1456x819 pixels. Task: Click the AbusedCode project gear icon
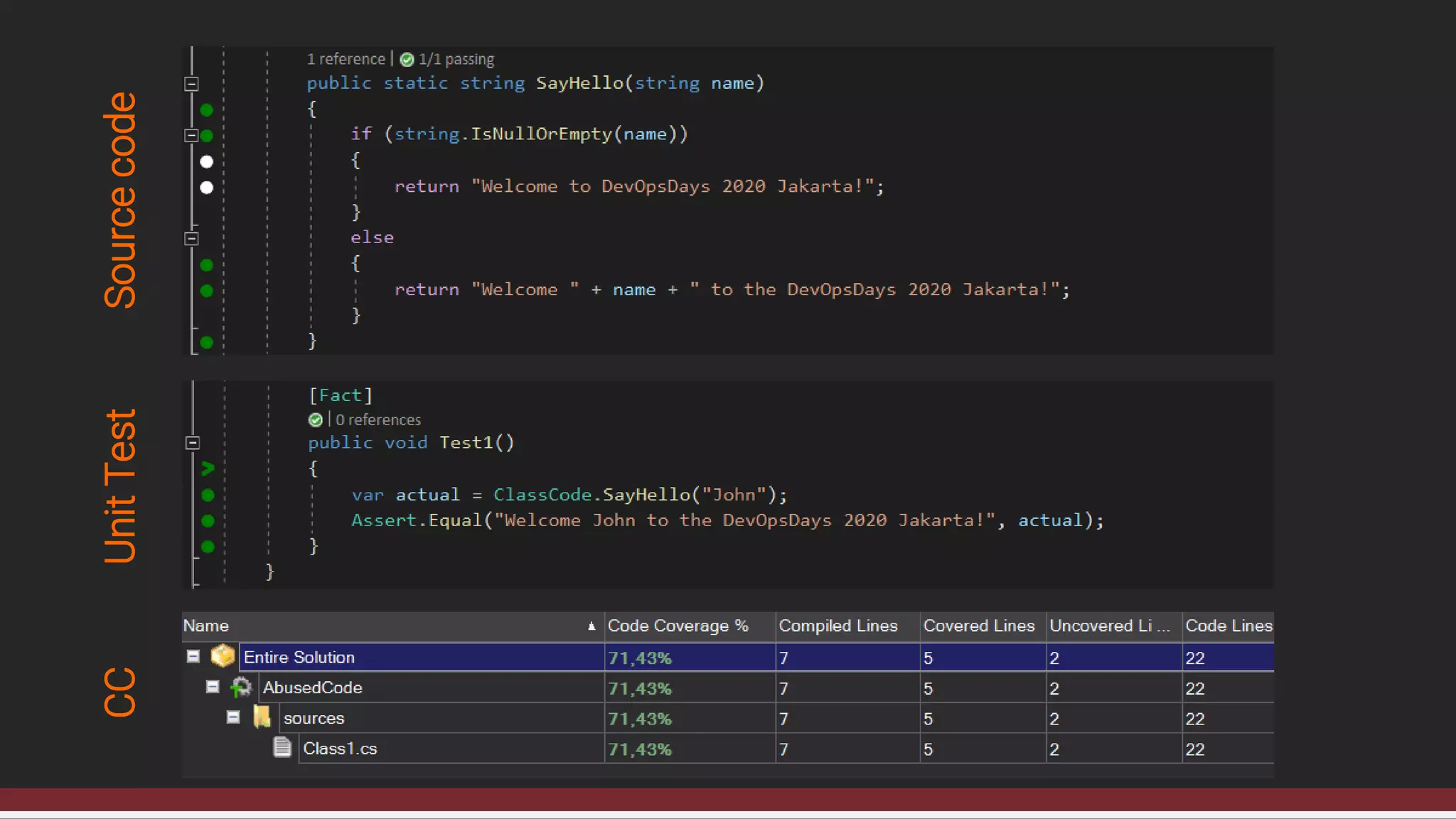241,687
